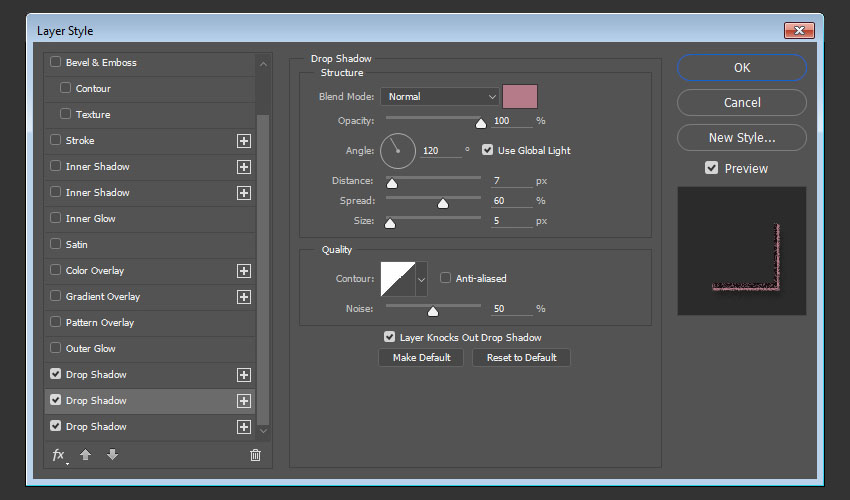Image resolution: width=850 pixels, height=500 pixels.
Task: Delete effect using the trash icon
Action: click(255, 455)
